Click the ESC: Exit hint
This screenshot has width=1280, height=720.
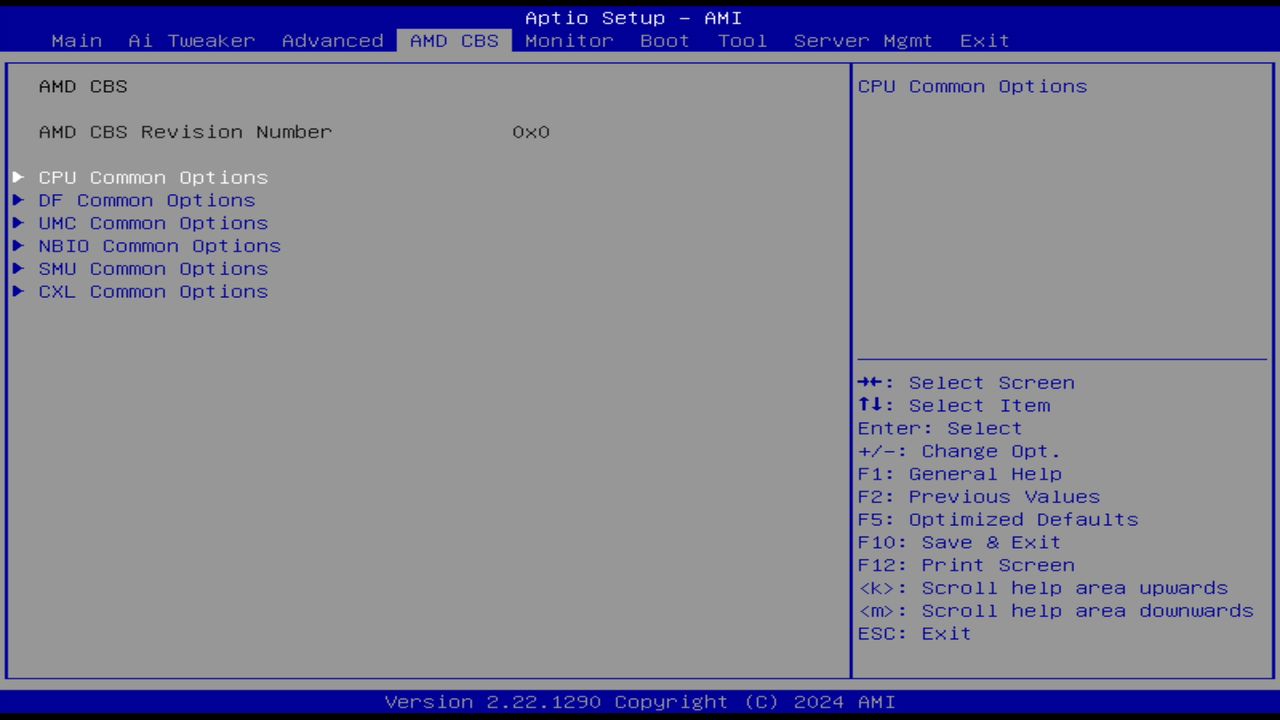coord(915,634)
